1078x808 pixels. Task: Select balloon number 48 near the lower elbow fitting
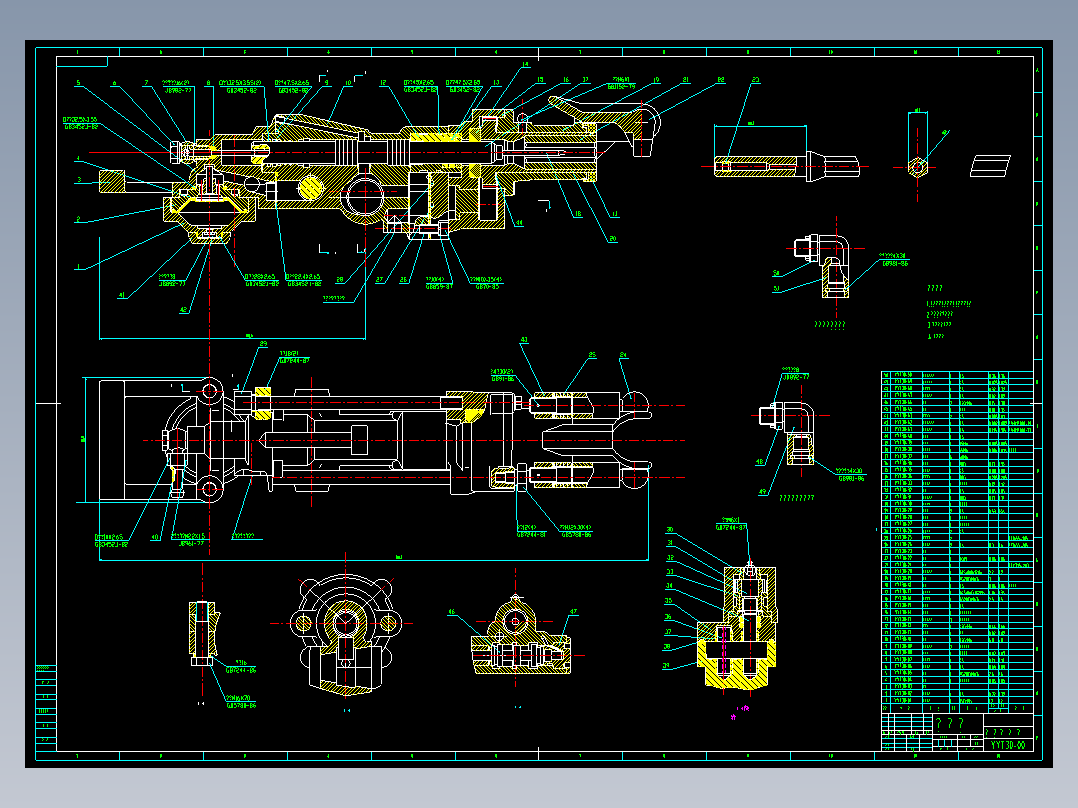point(760,462)
